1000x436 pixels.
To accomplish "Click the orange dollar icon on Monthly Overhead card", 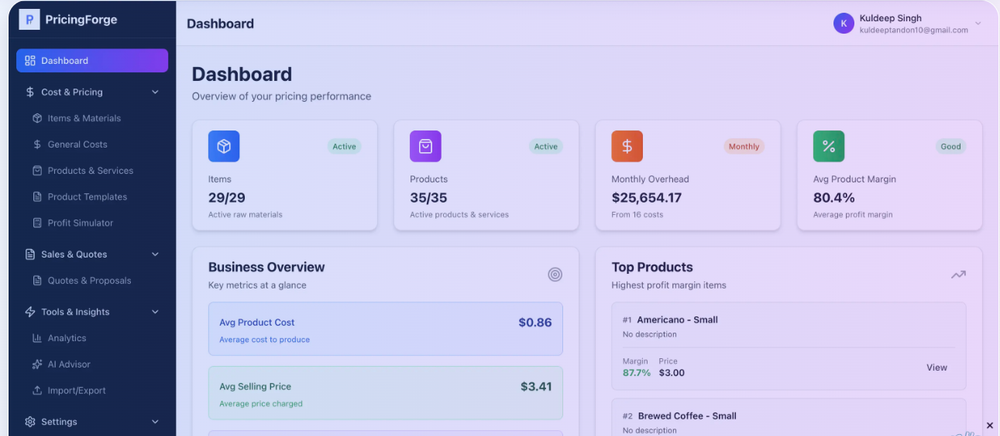I will pyautogui.click(x=627, y=146).
